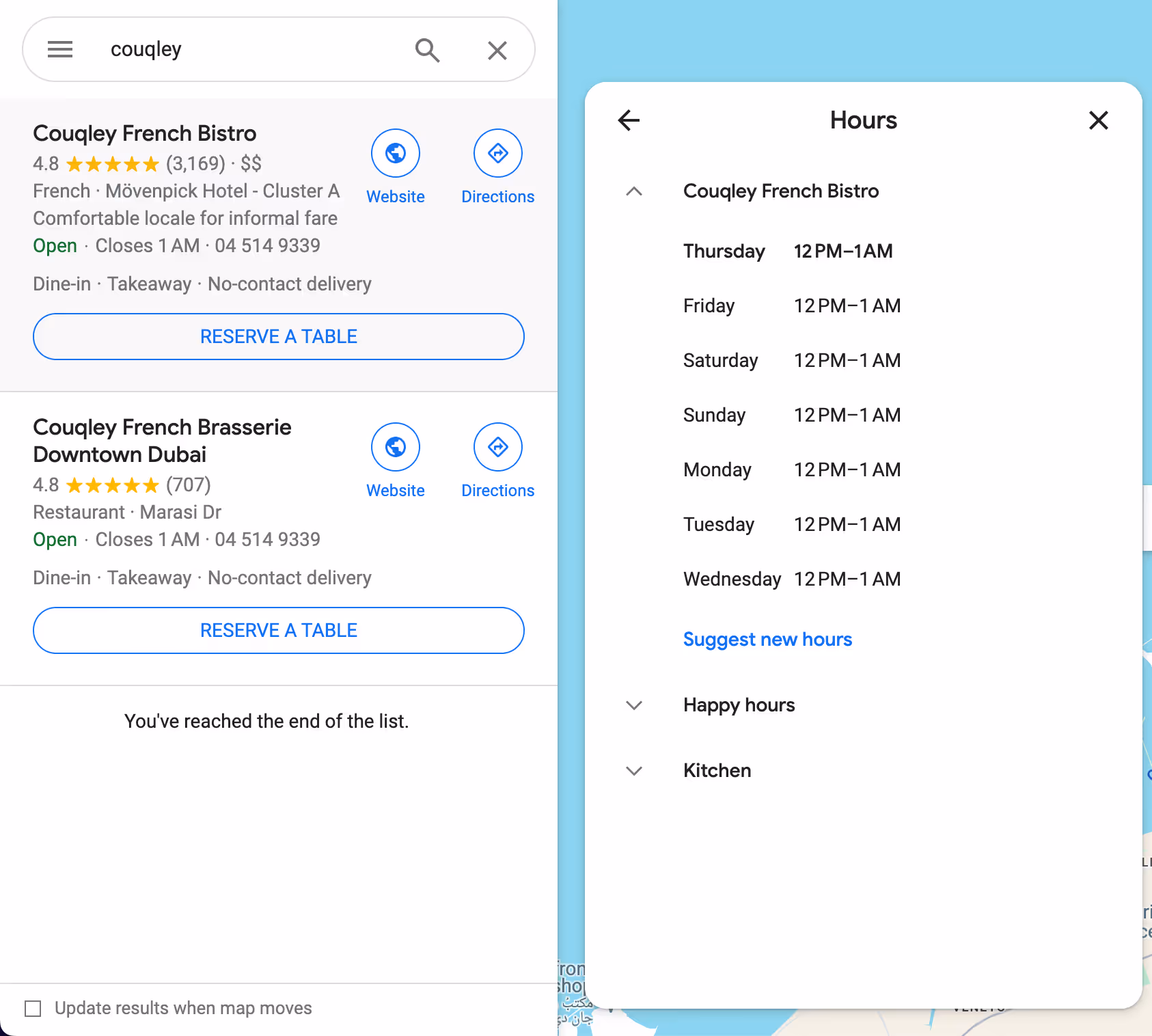
Task: Select the Sunday hours row
Action: (792, 415)
